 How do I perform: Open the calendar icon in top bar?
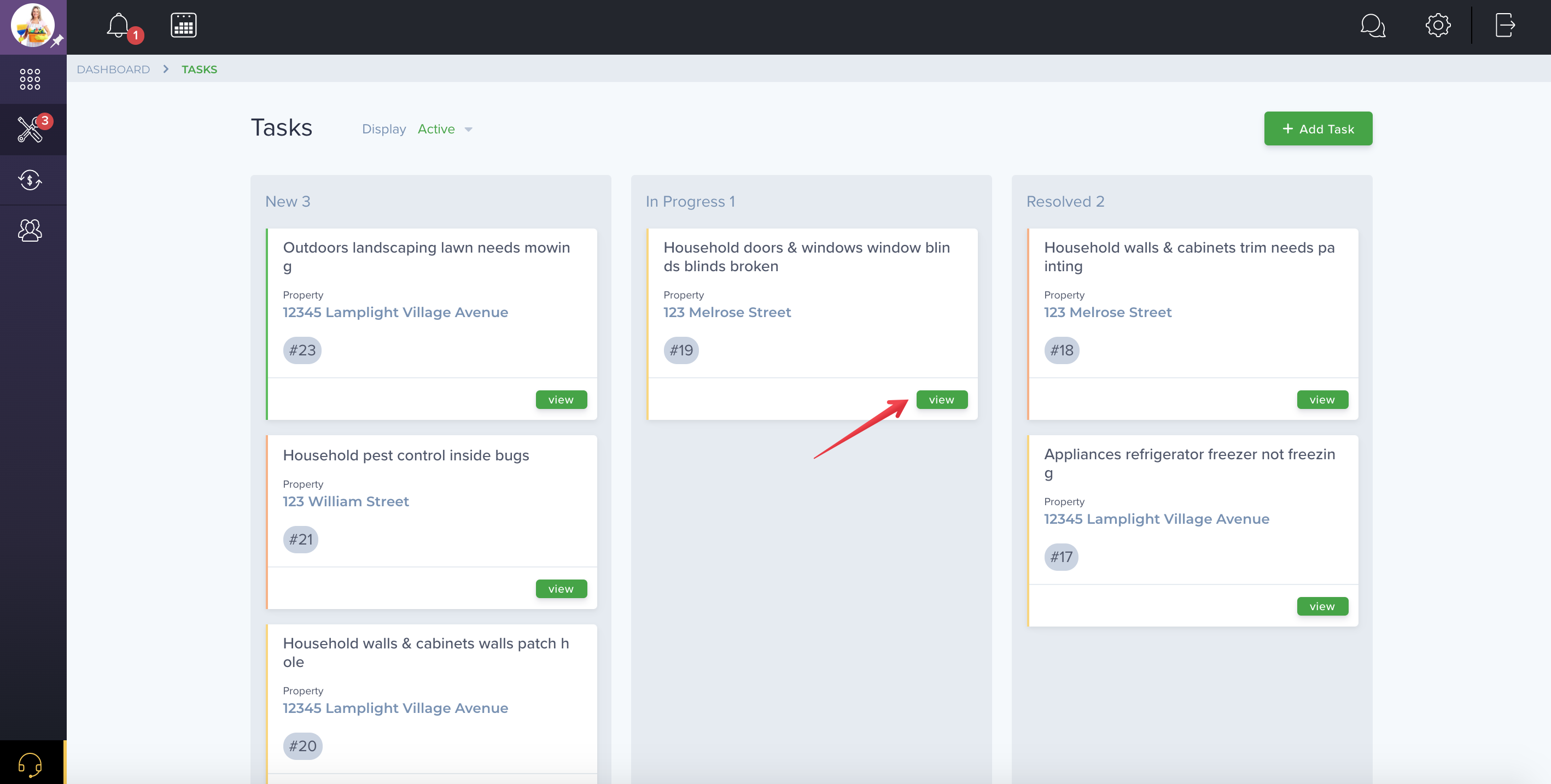pyautogui.click(x=184, y=26)
